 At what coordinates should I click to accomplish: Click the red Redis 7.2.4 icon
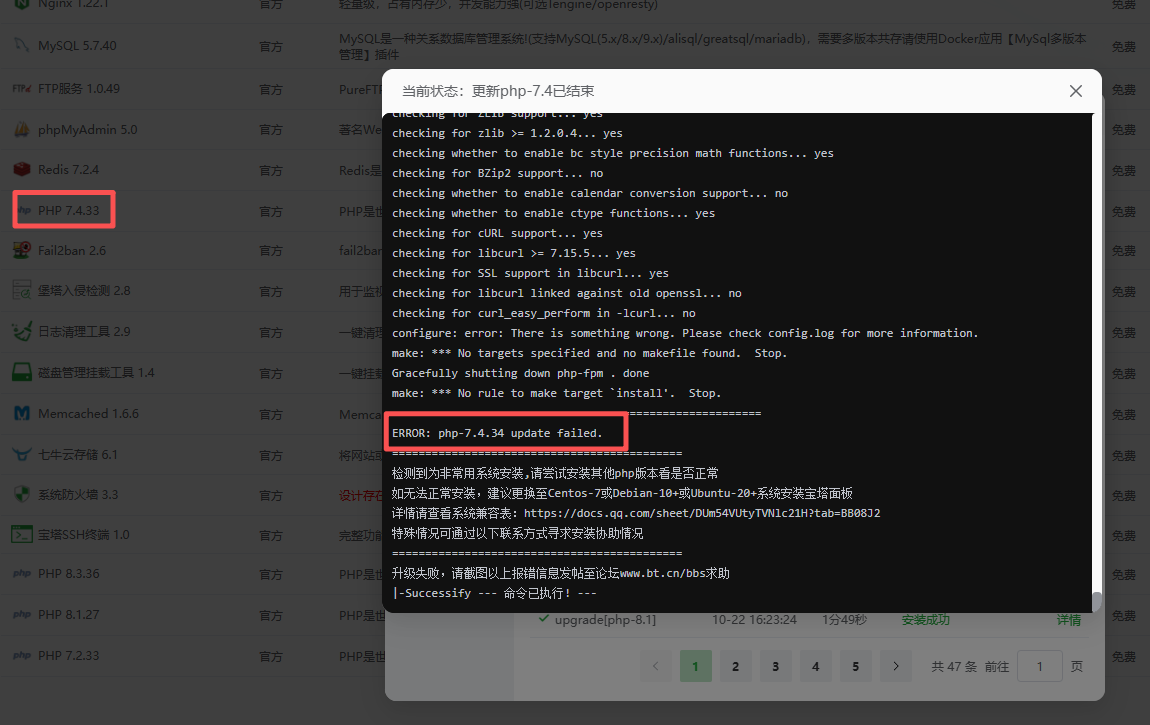tap(22, 169)
